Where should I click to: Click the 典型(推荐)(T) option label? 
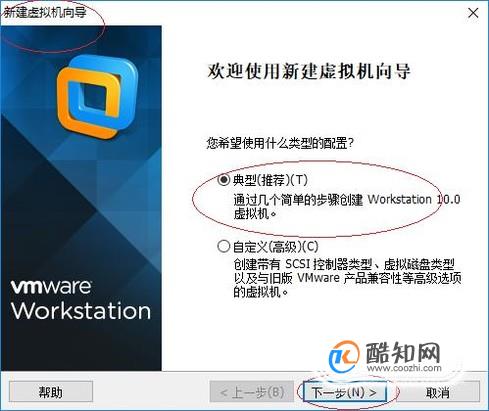270,180
